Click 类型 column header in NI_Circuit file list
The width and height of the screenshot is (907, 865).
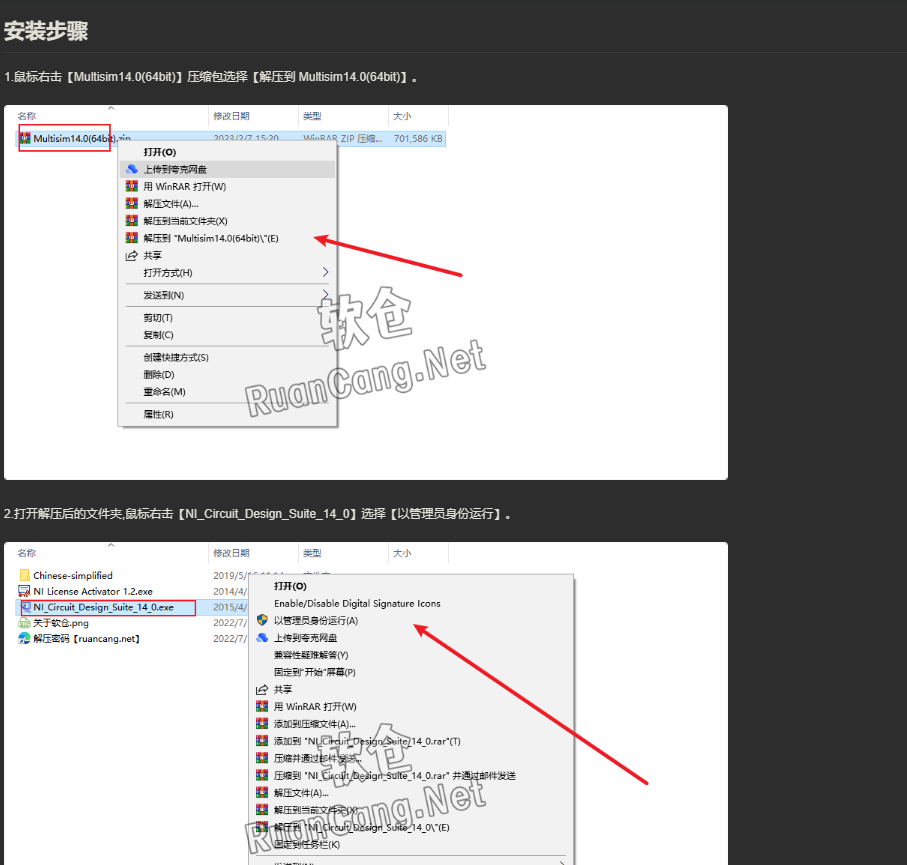click(x=312, y=553)
